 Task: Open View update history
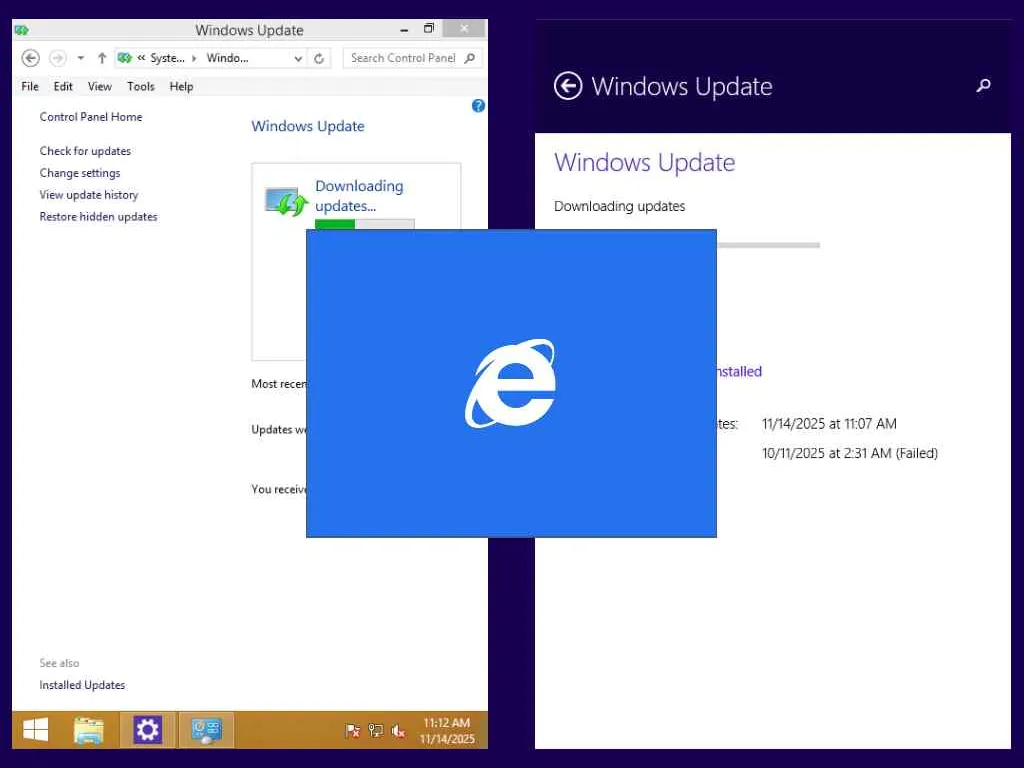[89, 195]
